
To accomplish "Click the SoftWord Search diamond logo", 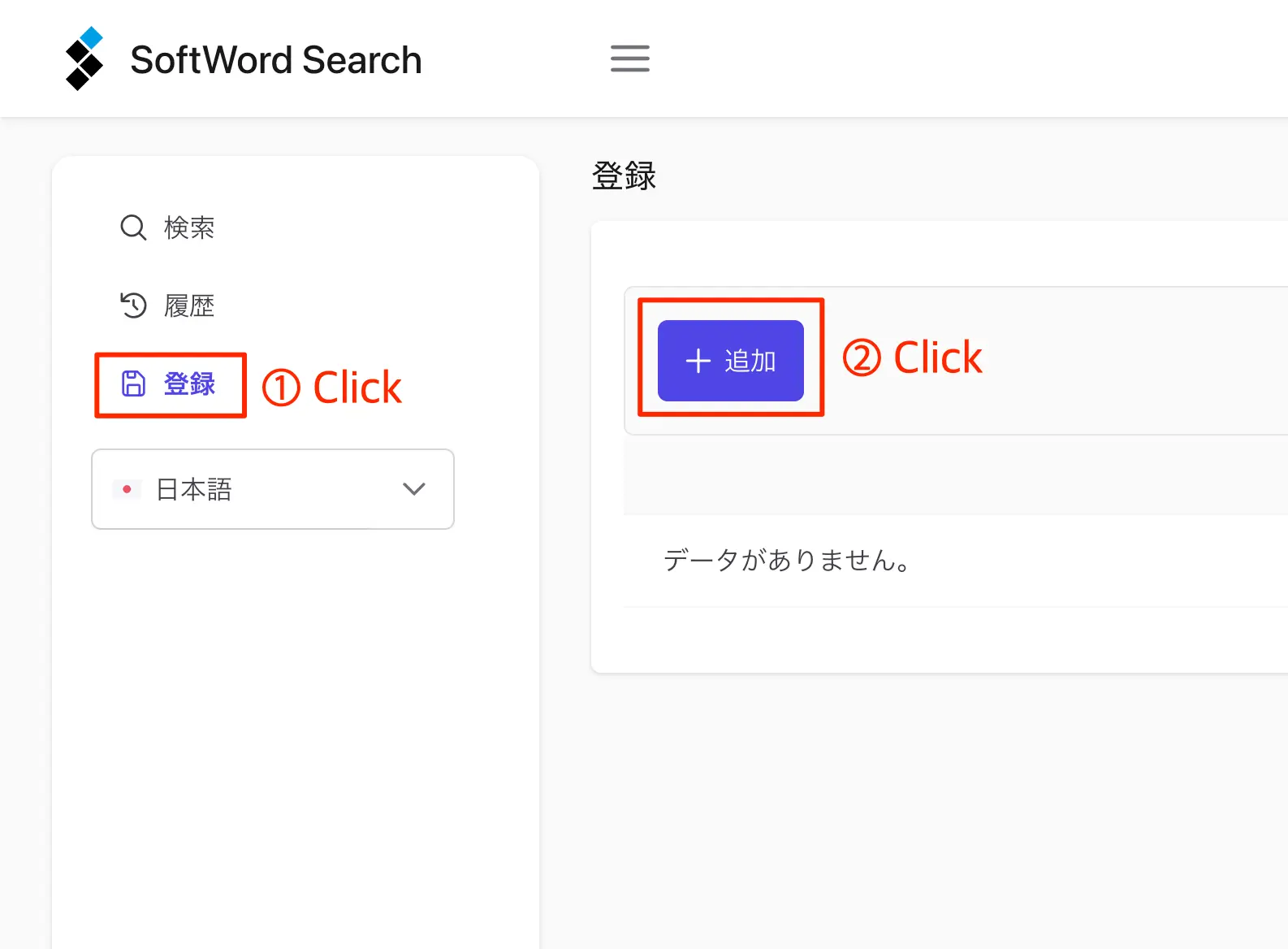I will [84, 58].
